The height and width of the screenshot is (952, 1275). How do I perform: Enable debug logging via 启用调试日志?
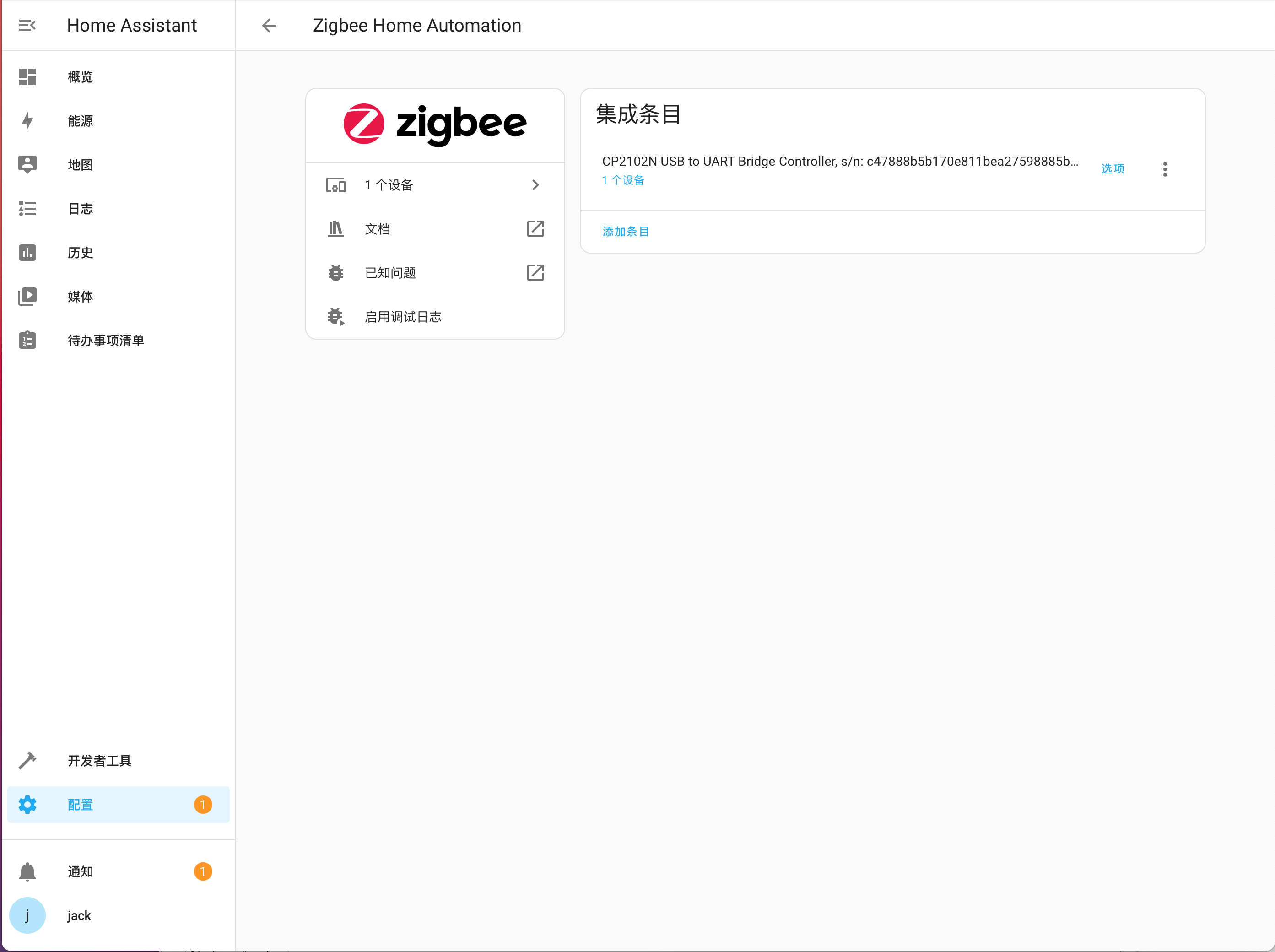coord(402,316)
